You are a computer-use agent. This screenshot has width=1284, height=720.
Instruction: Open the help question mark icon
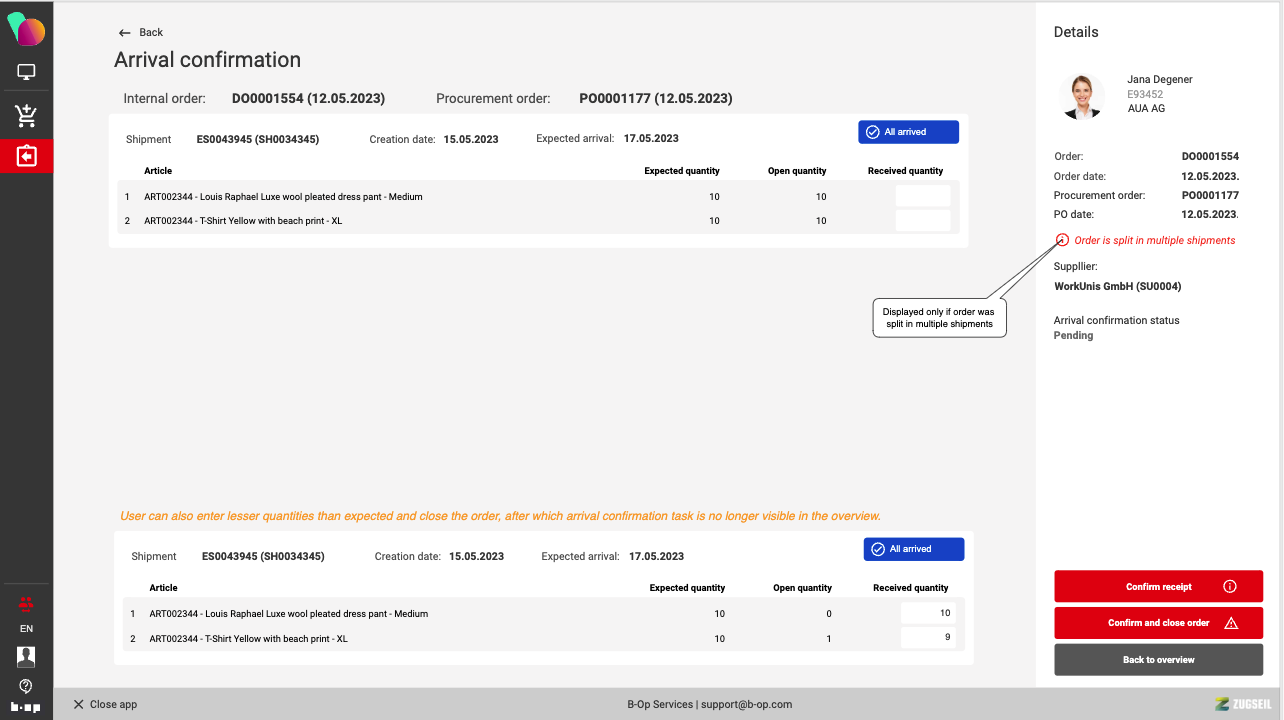[x=26, y=686]
